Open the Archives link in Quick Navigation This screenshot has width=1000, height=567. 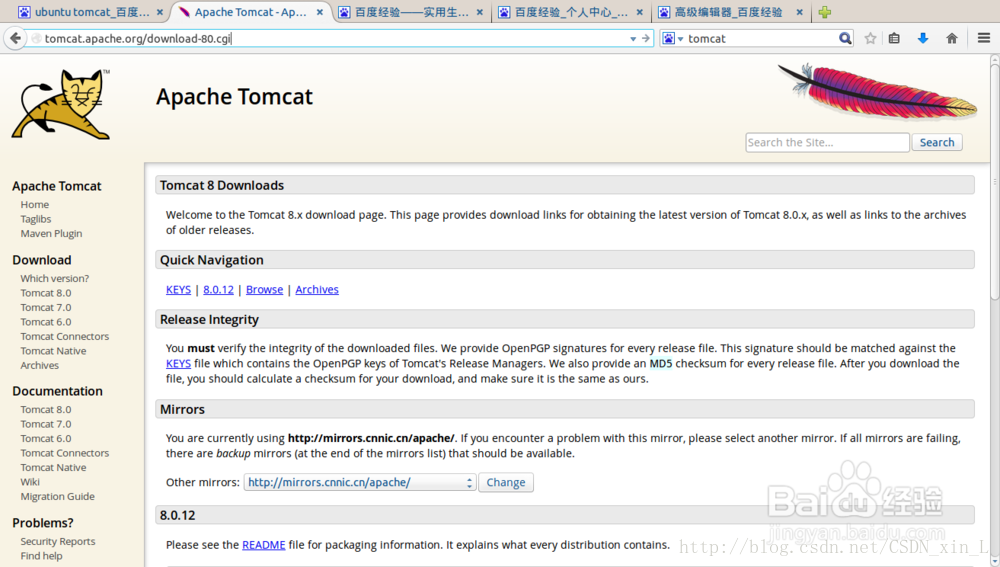[317, 290]
